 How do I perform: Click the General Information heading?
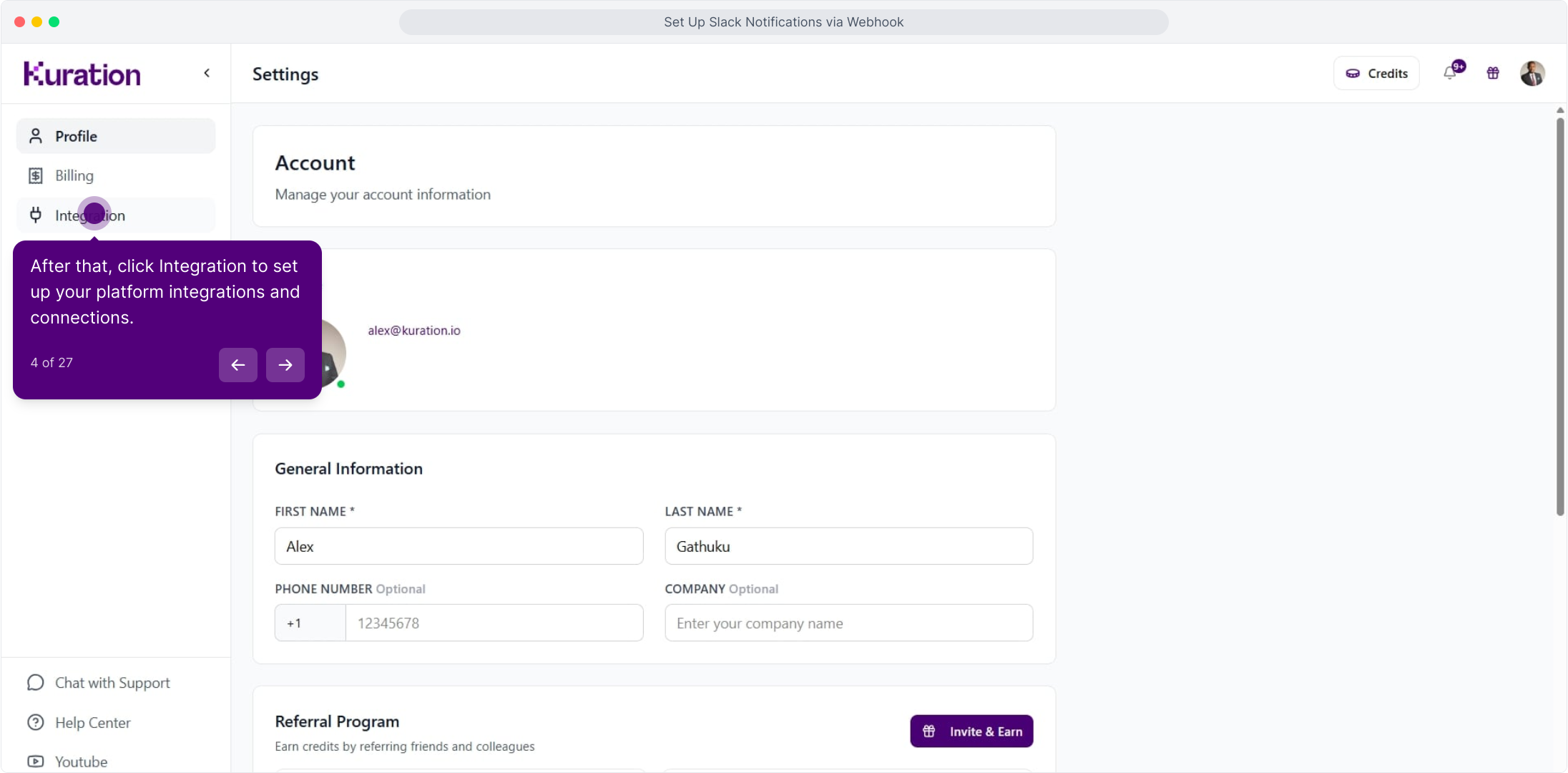point(349,469)
